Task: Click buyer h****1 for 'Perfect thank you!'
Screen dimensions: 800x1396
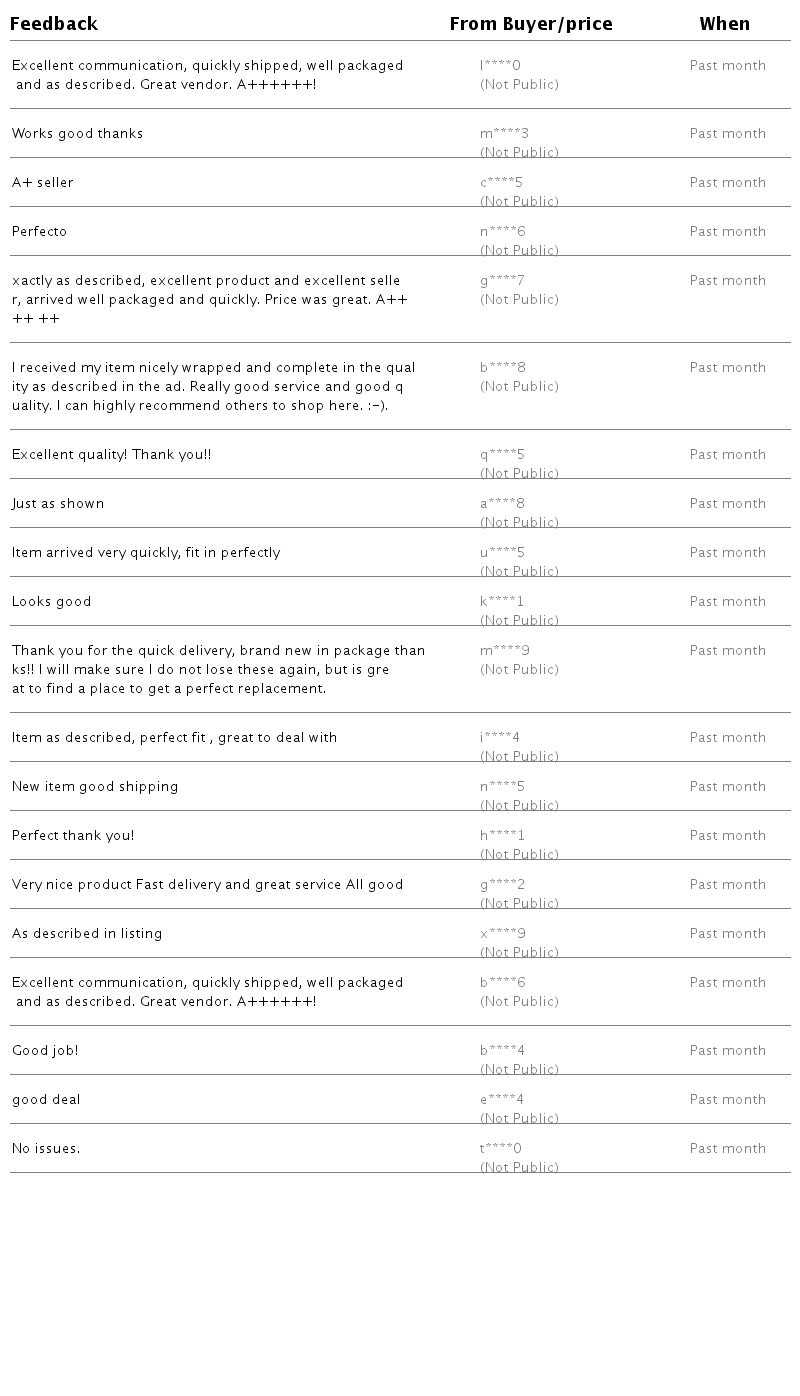Action: coord(502,836)
